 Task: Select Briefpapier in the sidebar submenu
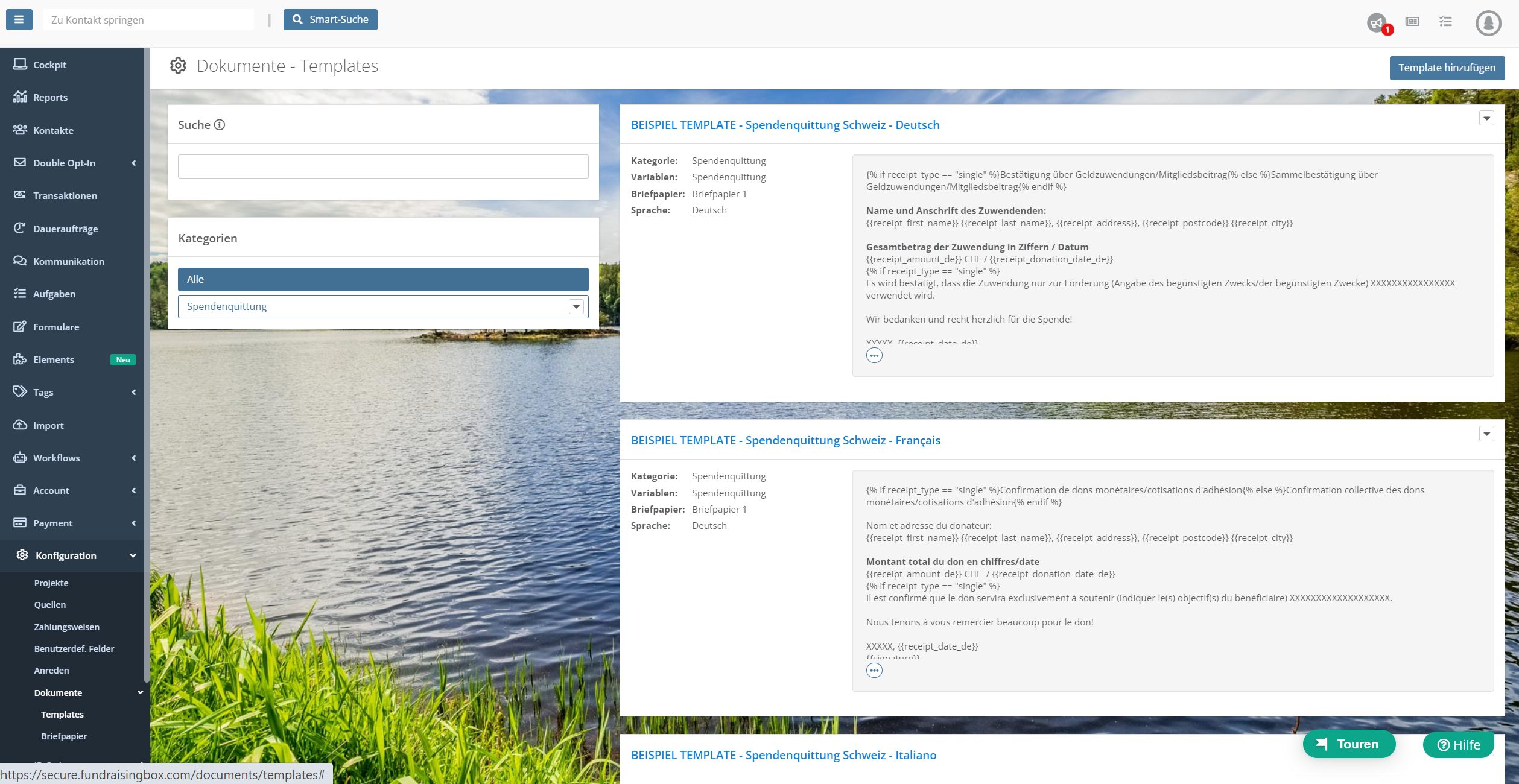click(x=64, y=736)
